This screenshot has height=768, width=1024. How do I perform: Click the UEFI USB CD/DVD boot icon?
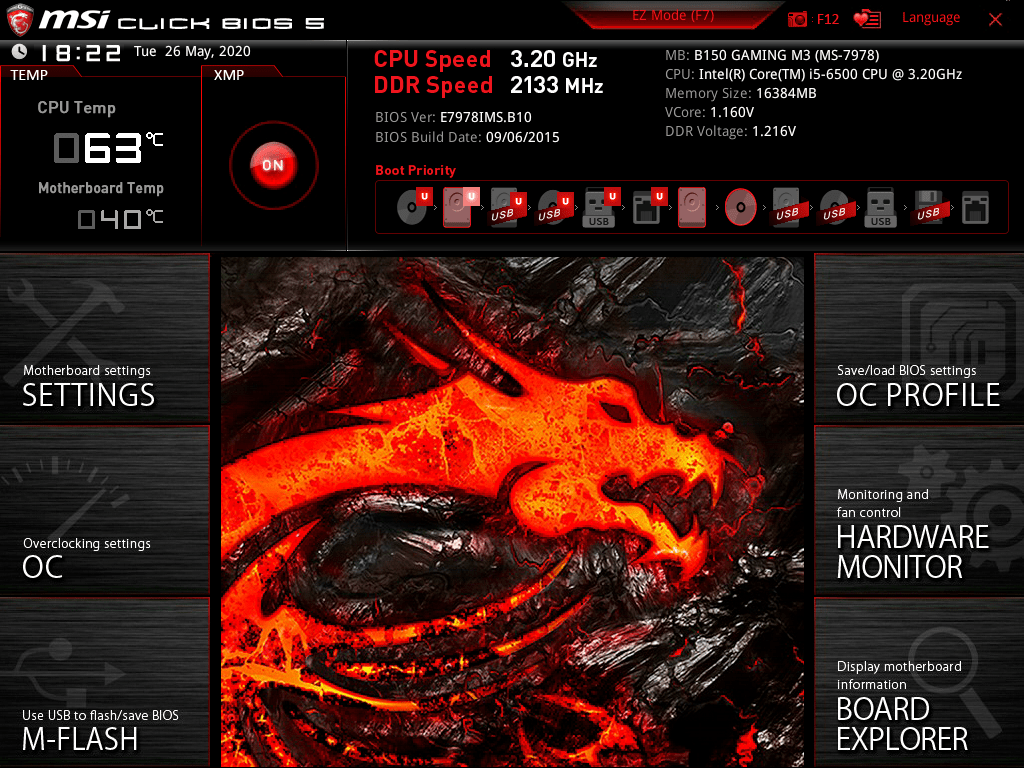click(555, 207)
